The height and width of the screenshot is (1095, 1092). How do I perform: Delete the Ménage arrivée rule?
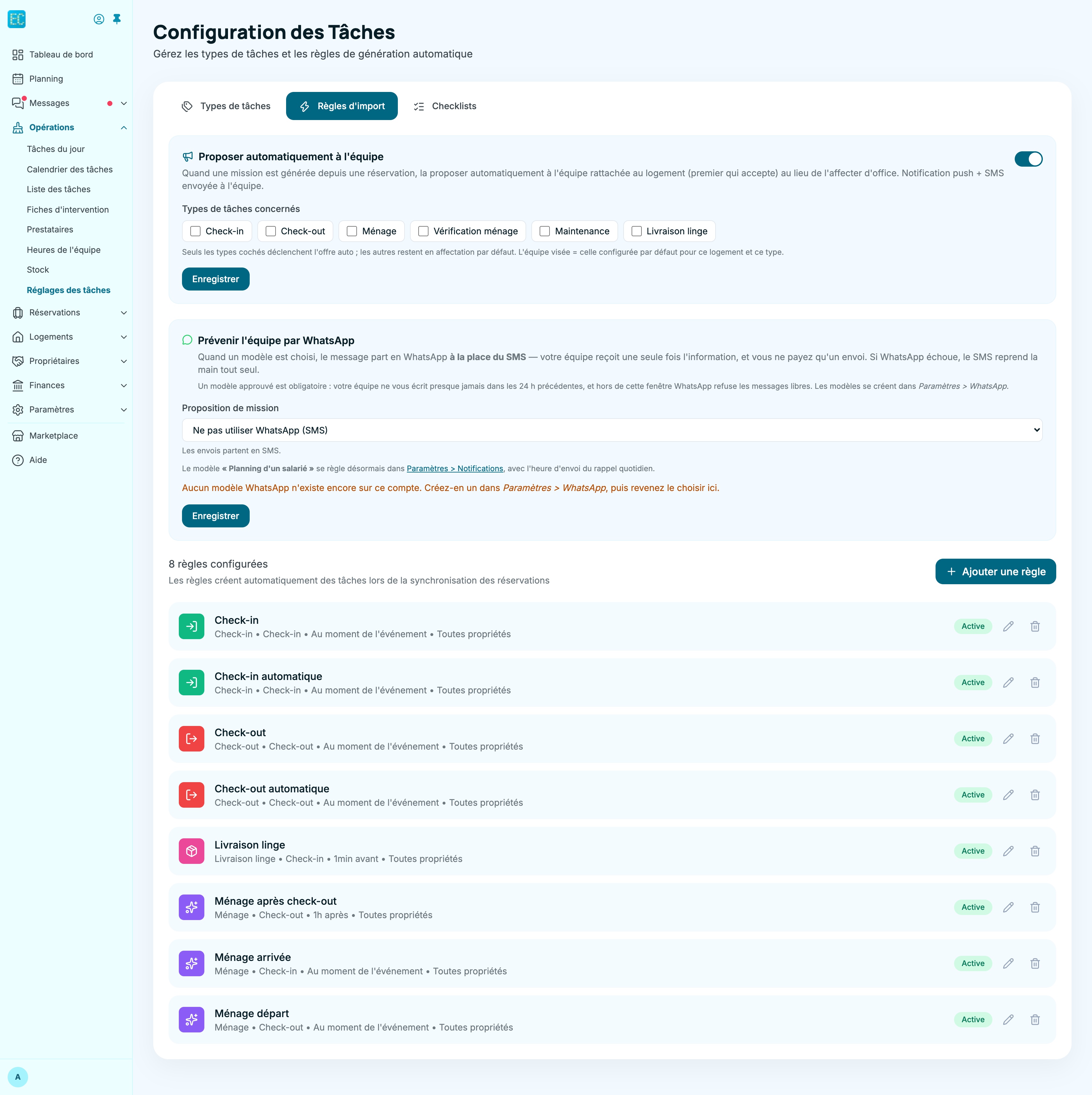pos(1035,963)
